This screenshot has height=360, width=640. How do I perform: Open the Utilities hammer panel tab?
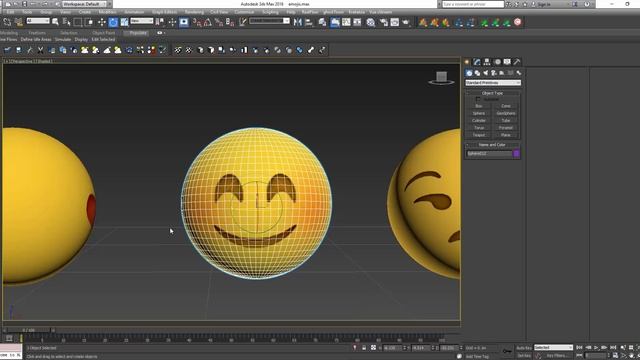point(517,62)
